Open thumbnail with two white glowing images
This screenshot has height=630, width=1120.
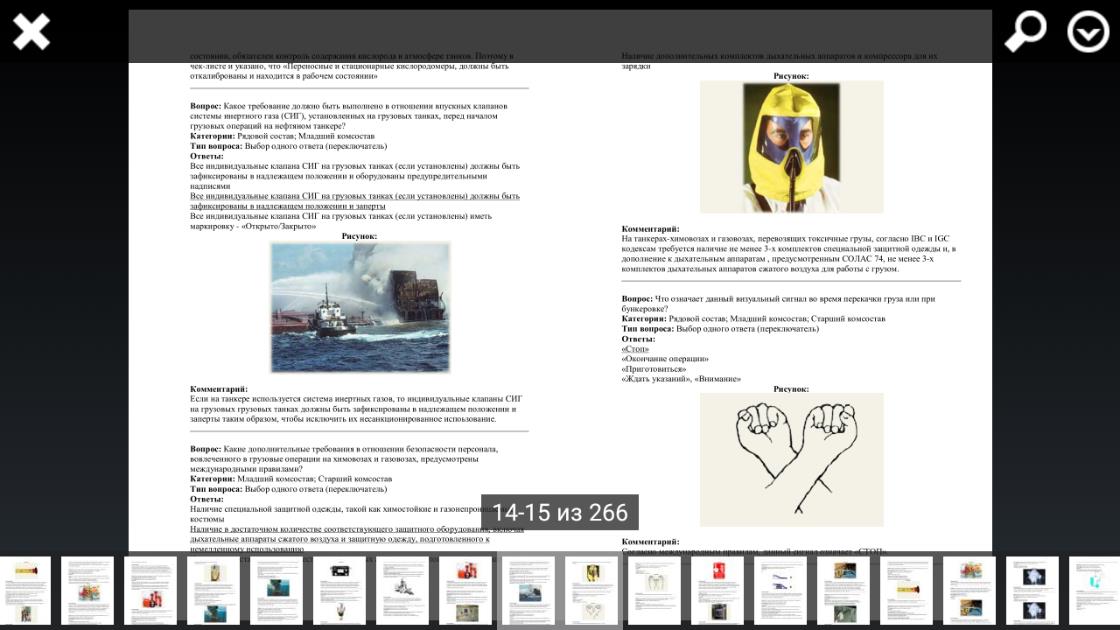pos(1032,591)
